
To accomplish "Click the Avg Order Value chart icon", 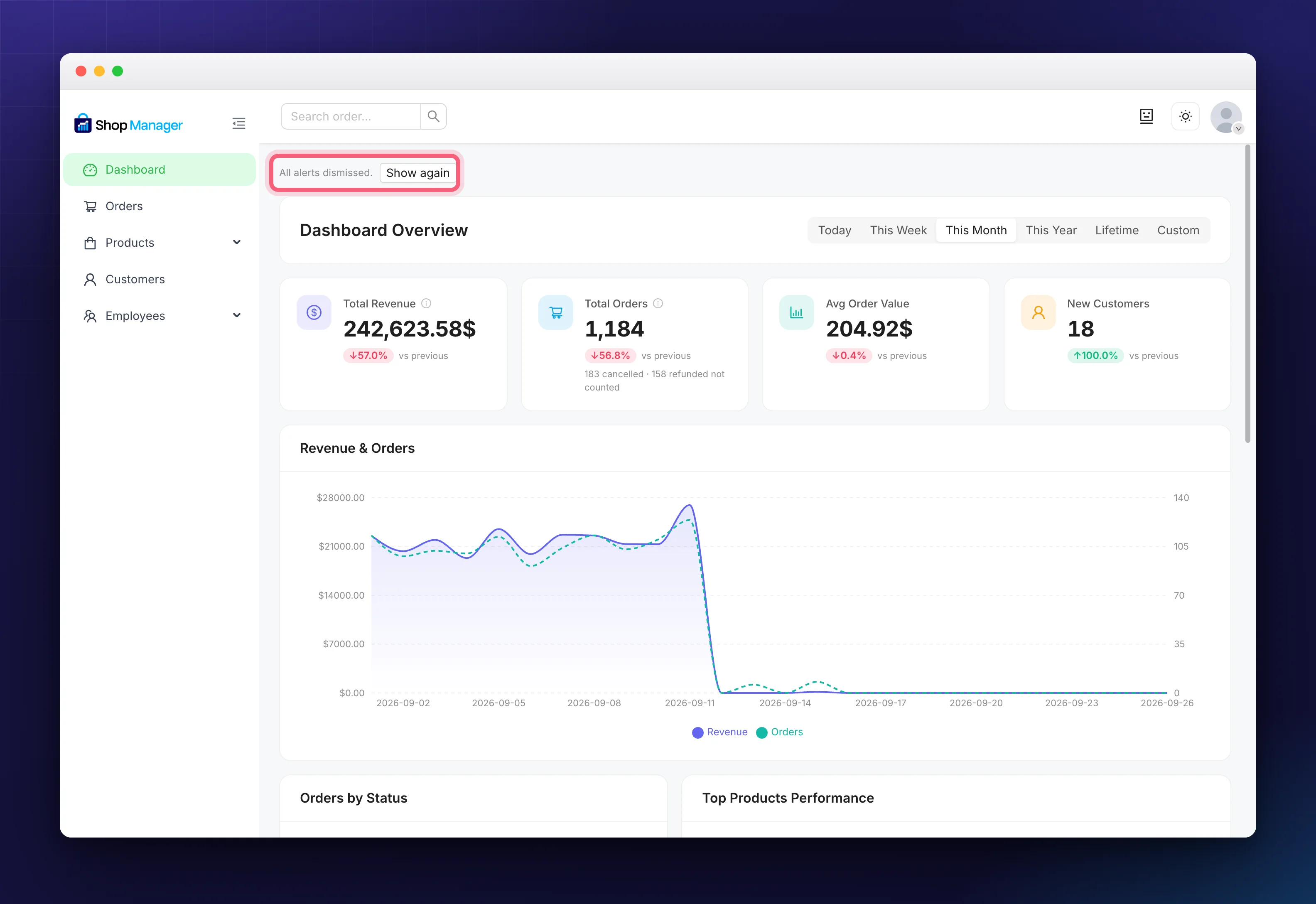I will click(797, 313).
